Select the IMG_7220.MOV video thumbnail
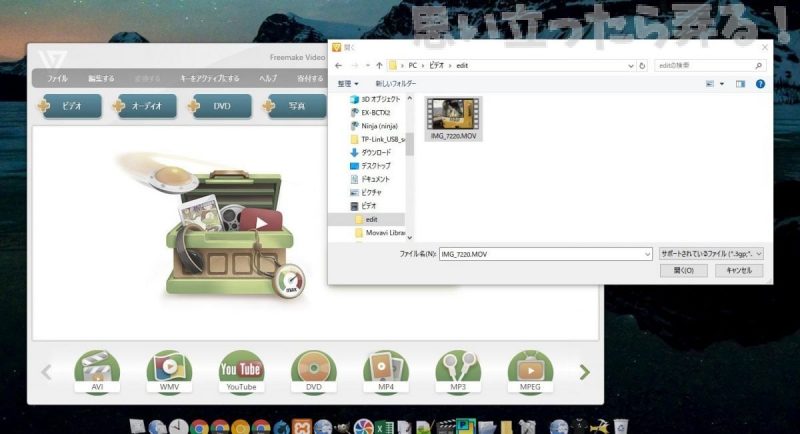 coord(453,119)
